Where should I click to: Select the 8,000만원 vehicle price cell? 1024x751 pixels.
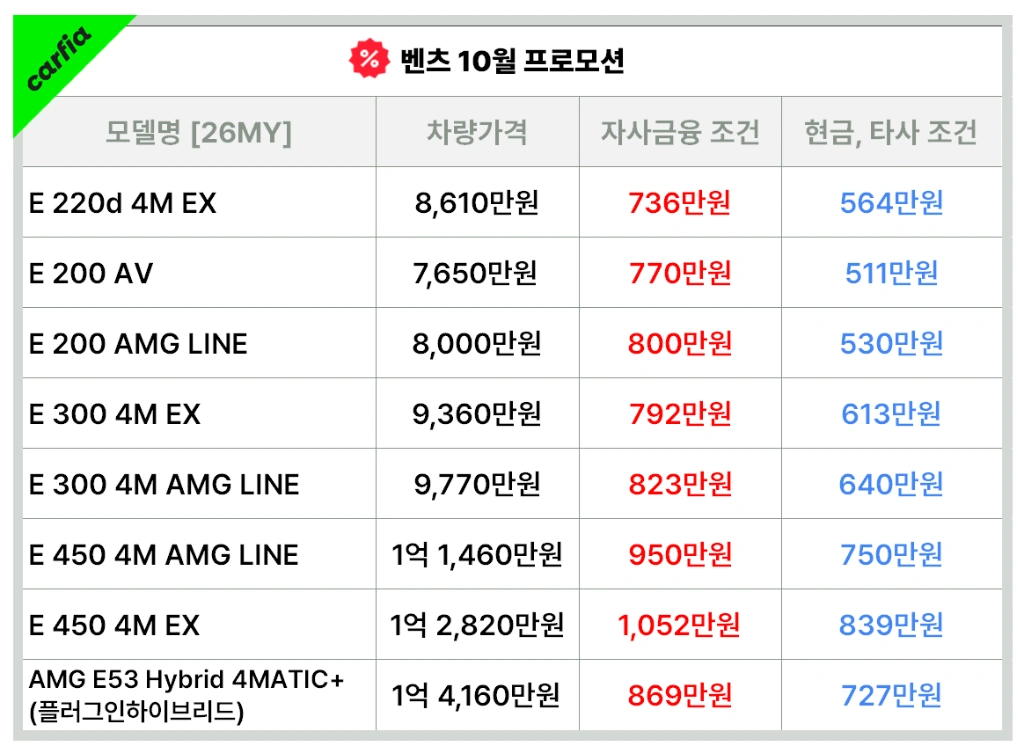(x=476, y=344)
